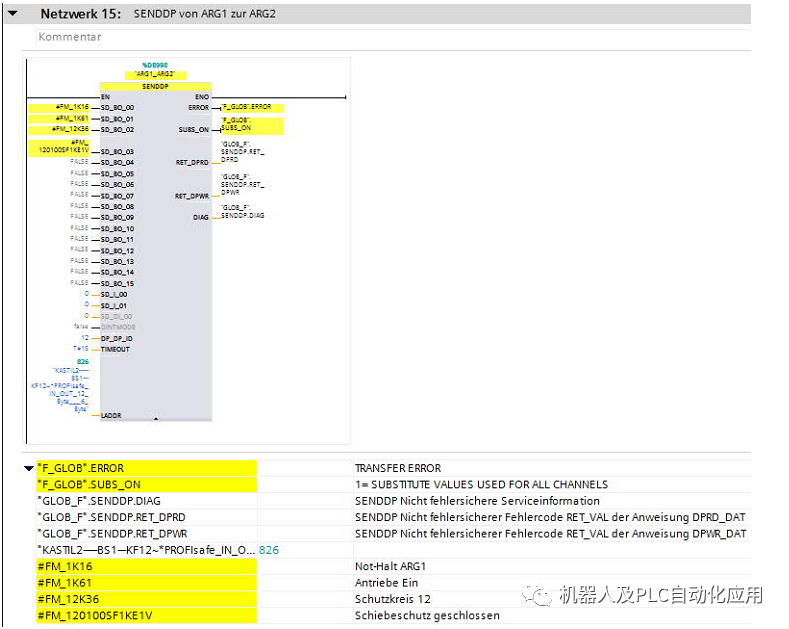Select the 826 hardware ID above LADDR operand
This screenshot has height=629, width=789.
83,362
